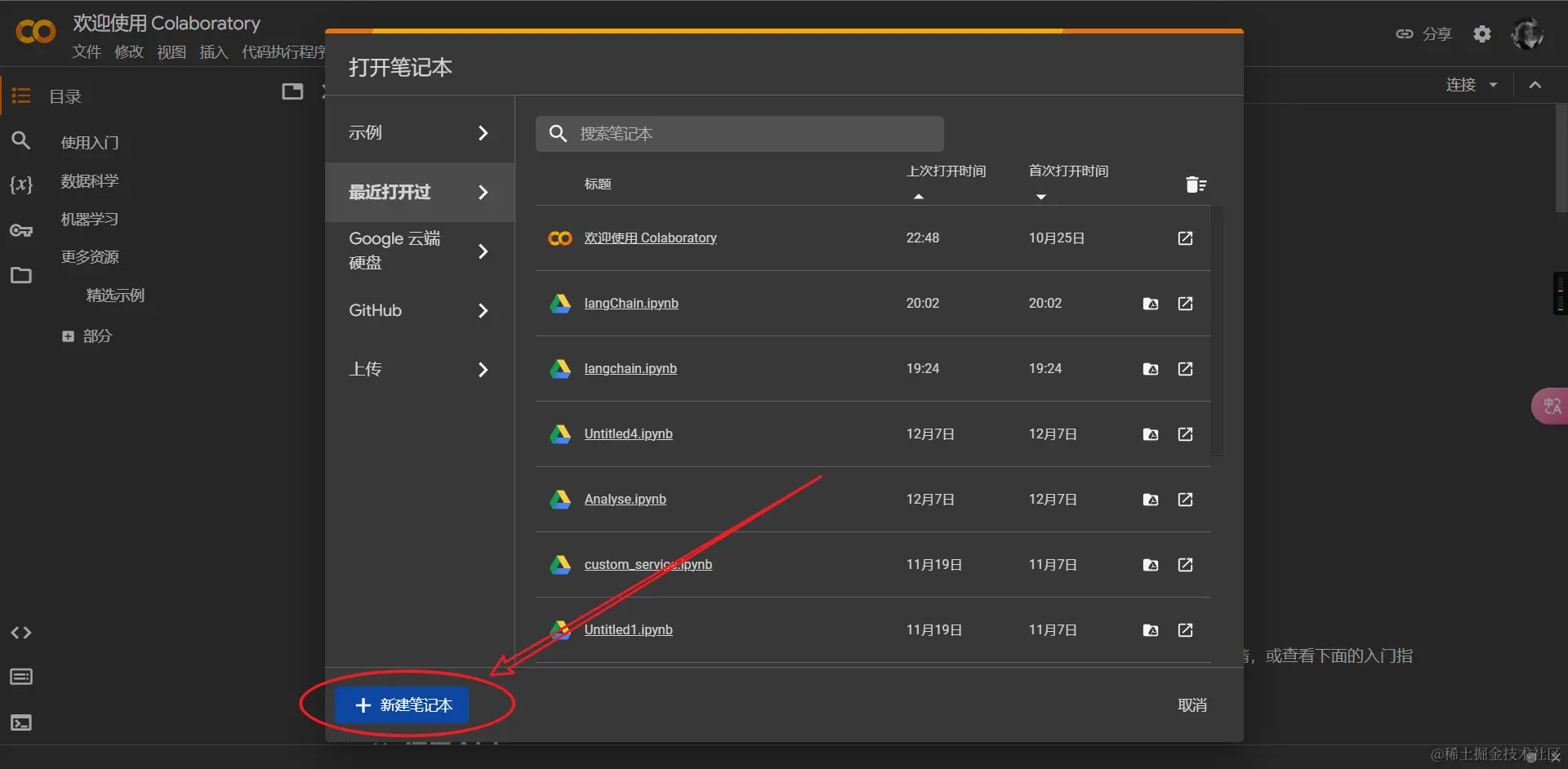Open the 文件 menu
Image resolution: width=1568 pixels, height=769 pixels.
(87, 52)
